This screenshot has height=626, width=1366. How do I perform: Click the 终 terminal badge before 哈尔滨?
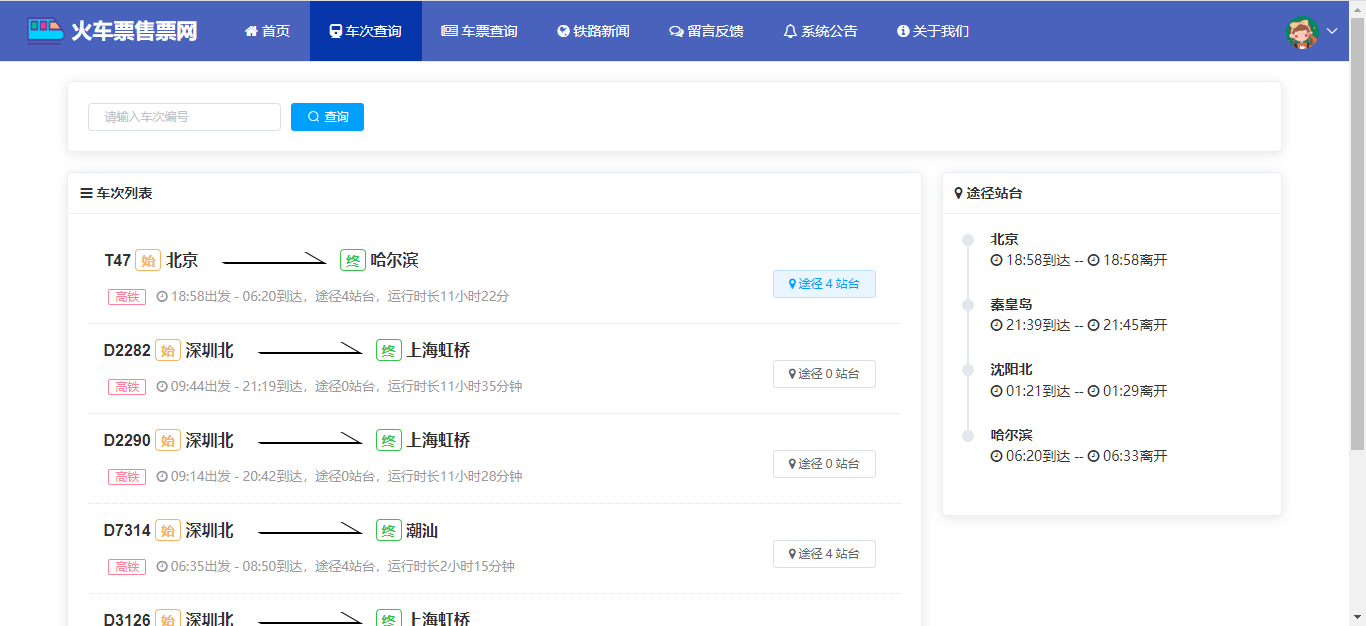coord(353,261)
